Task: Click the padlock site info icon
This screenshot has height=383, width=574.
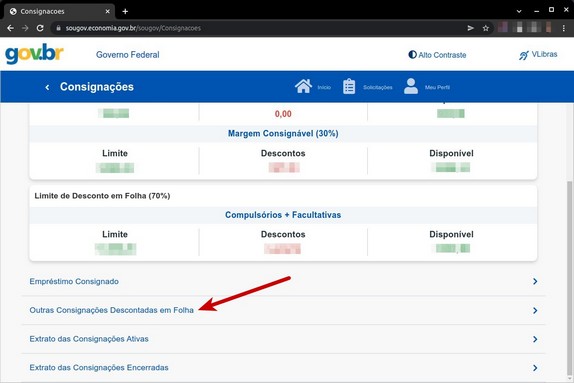Action: pyautogui.click(x=58, y=28)
